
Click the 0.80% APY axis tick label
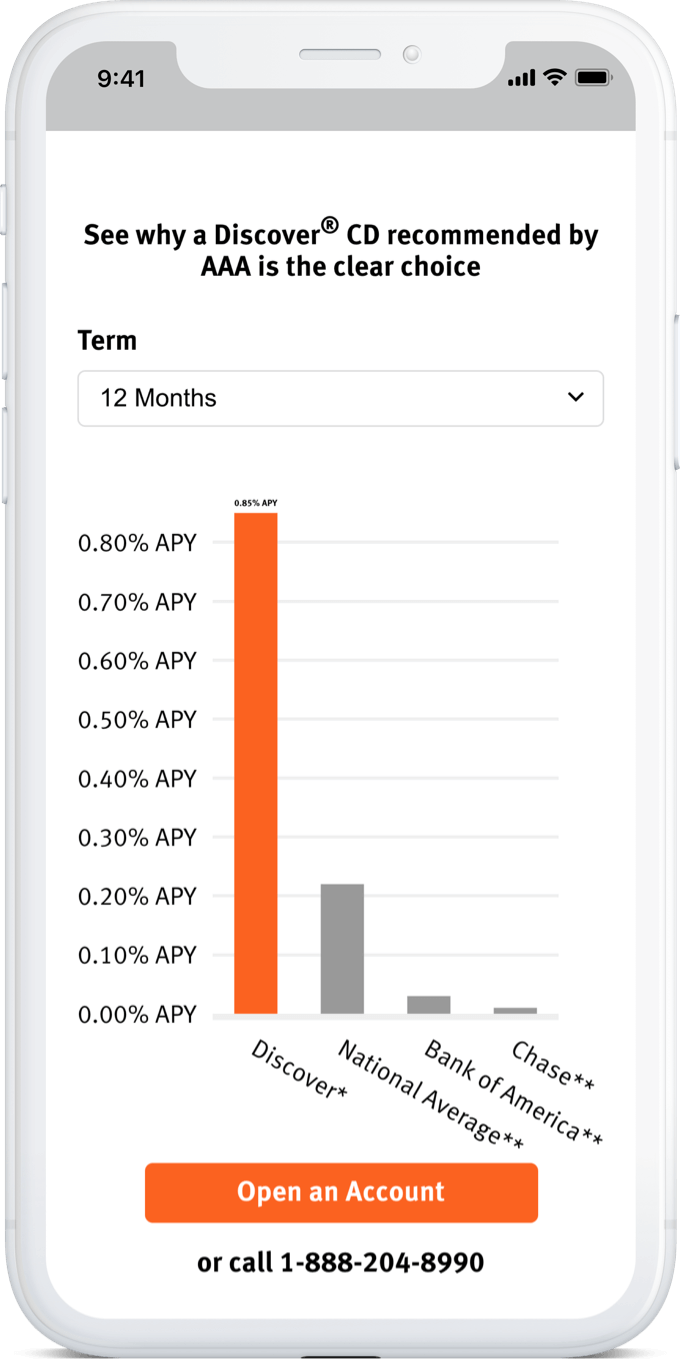(137, 543)
